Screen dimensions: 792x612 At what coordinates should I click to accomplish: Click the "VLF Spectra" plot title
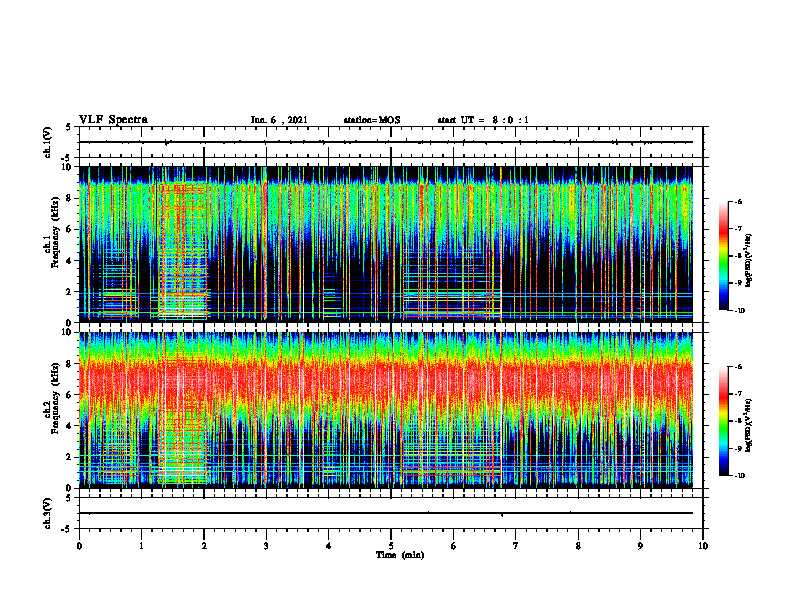[113, 120]
